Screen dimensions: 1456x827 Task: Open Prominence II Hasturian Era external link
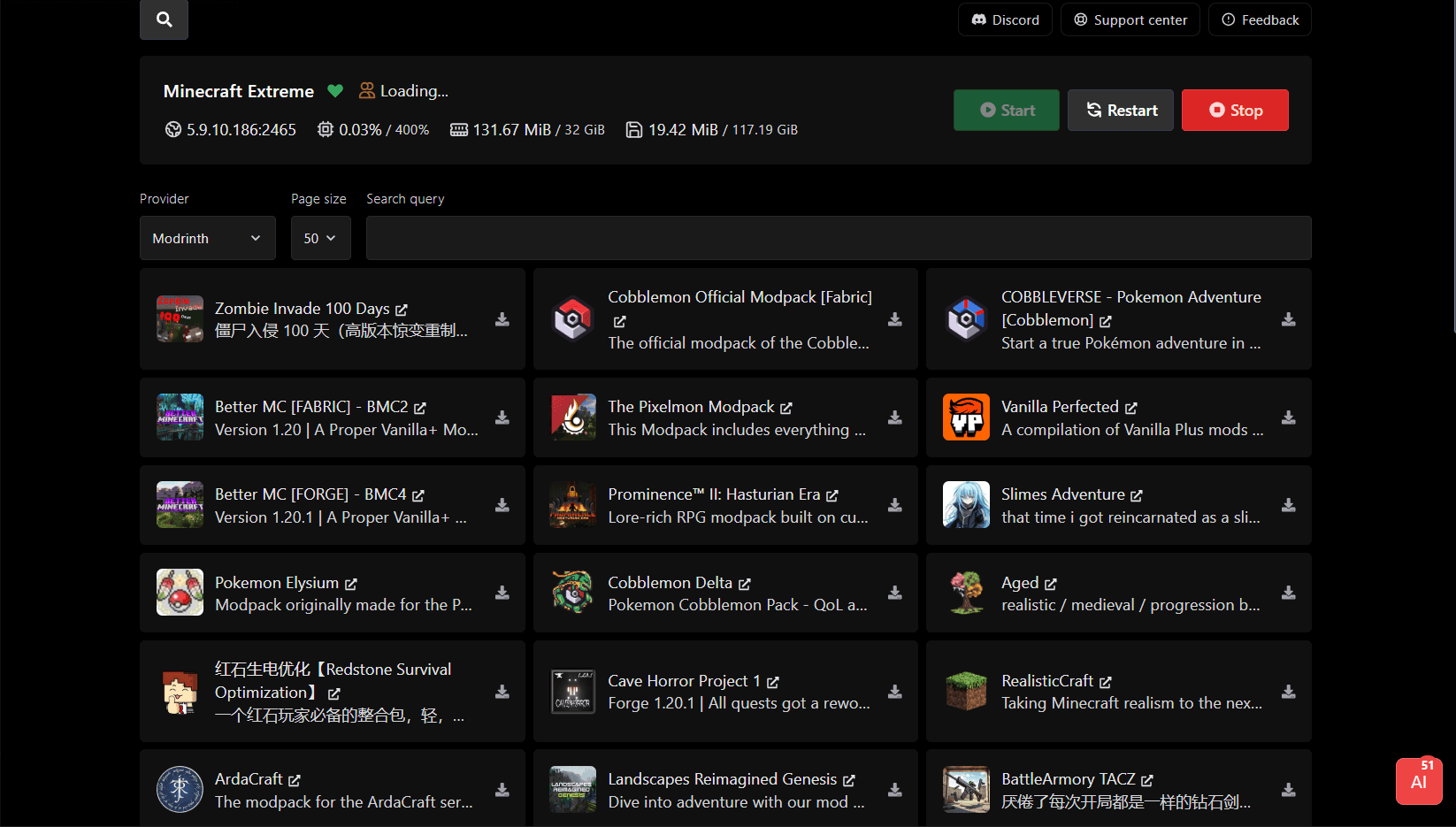[x=832, y=495]
